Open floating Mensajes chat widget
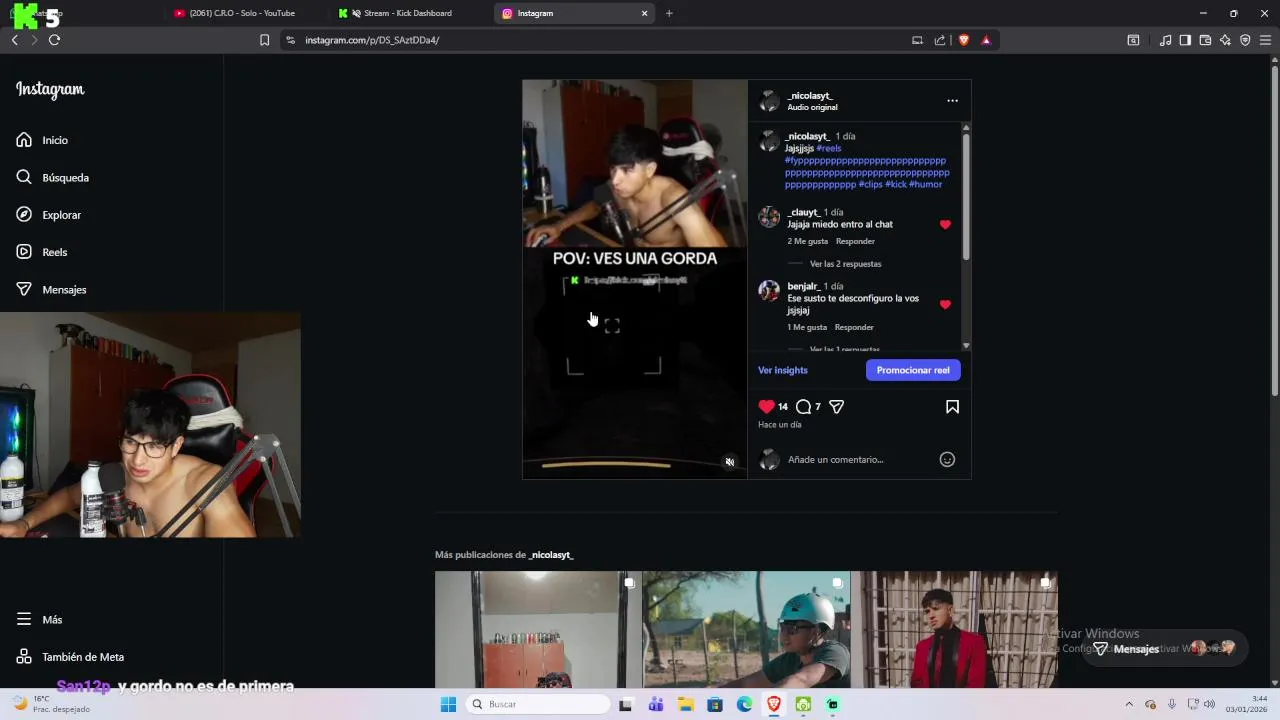The width and height of the screenshot is (1280, 720). [1165, 649]
